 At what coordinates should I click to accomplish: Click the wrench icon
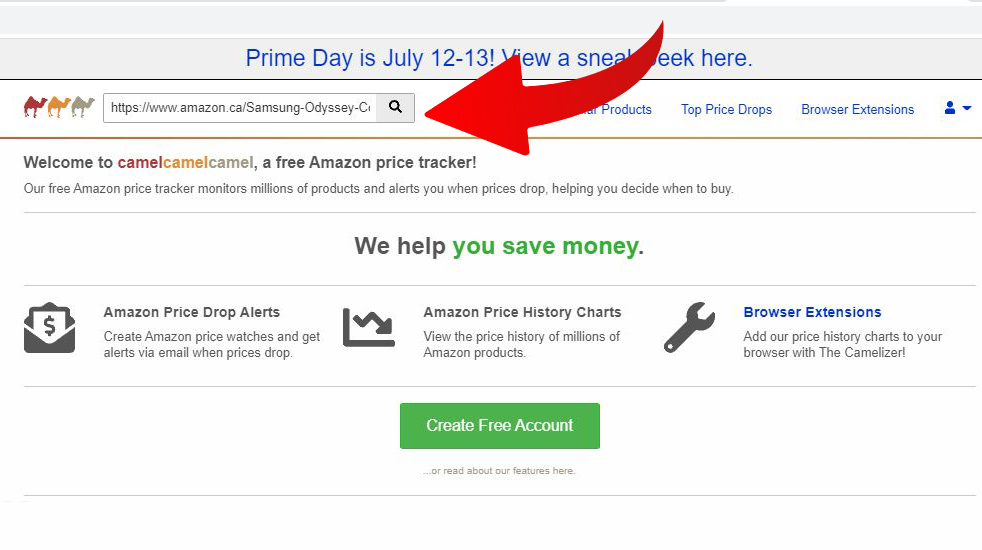tap(689, 328)
